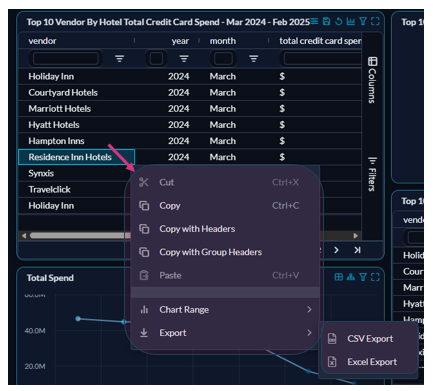
Task: Choose Cut in context menu
Action: 225,182
